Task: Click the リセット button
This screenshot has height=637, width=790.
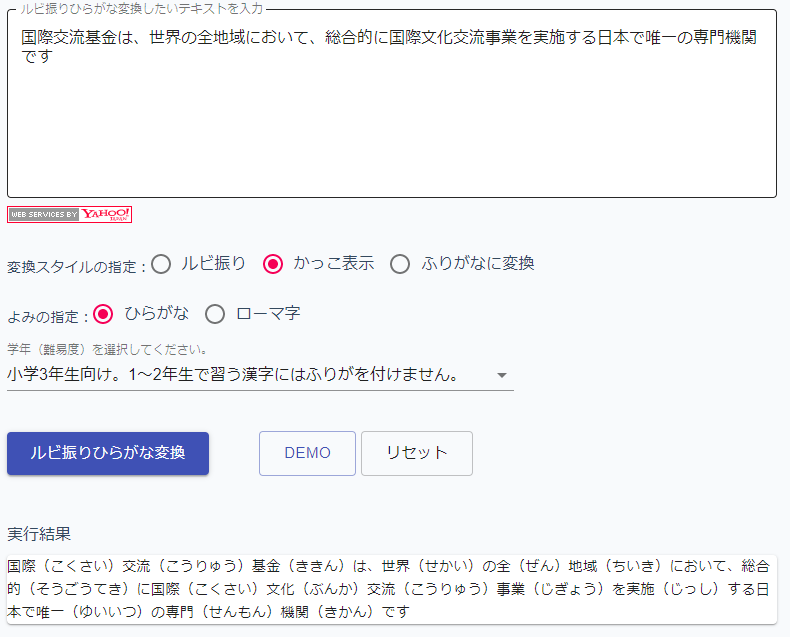Action: [x=417, y=453]
